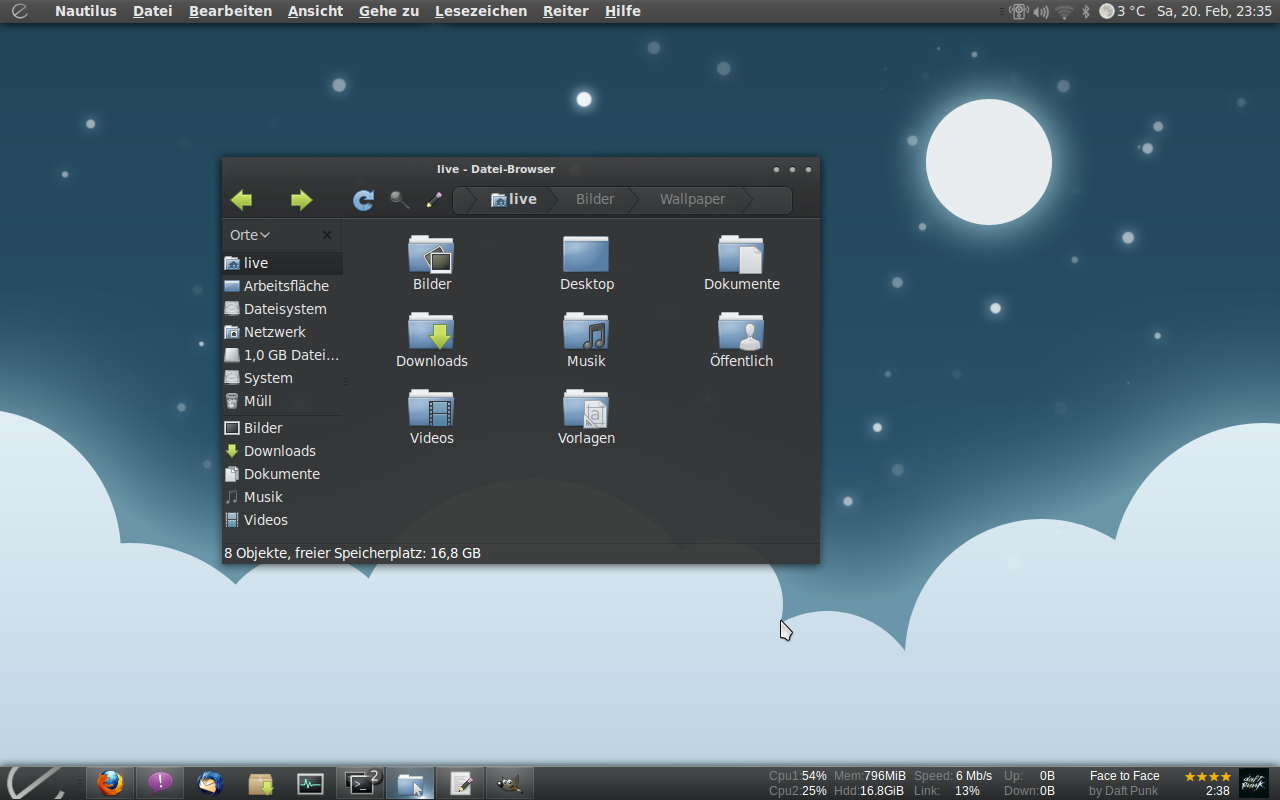Open the 1,0 GB Datei volume
The height and width of the screenshot is (800, 1280).
coord(282,355)
